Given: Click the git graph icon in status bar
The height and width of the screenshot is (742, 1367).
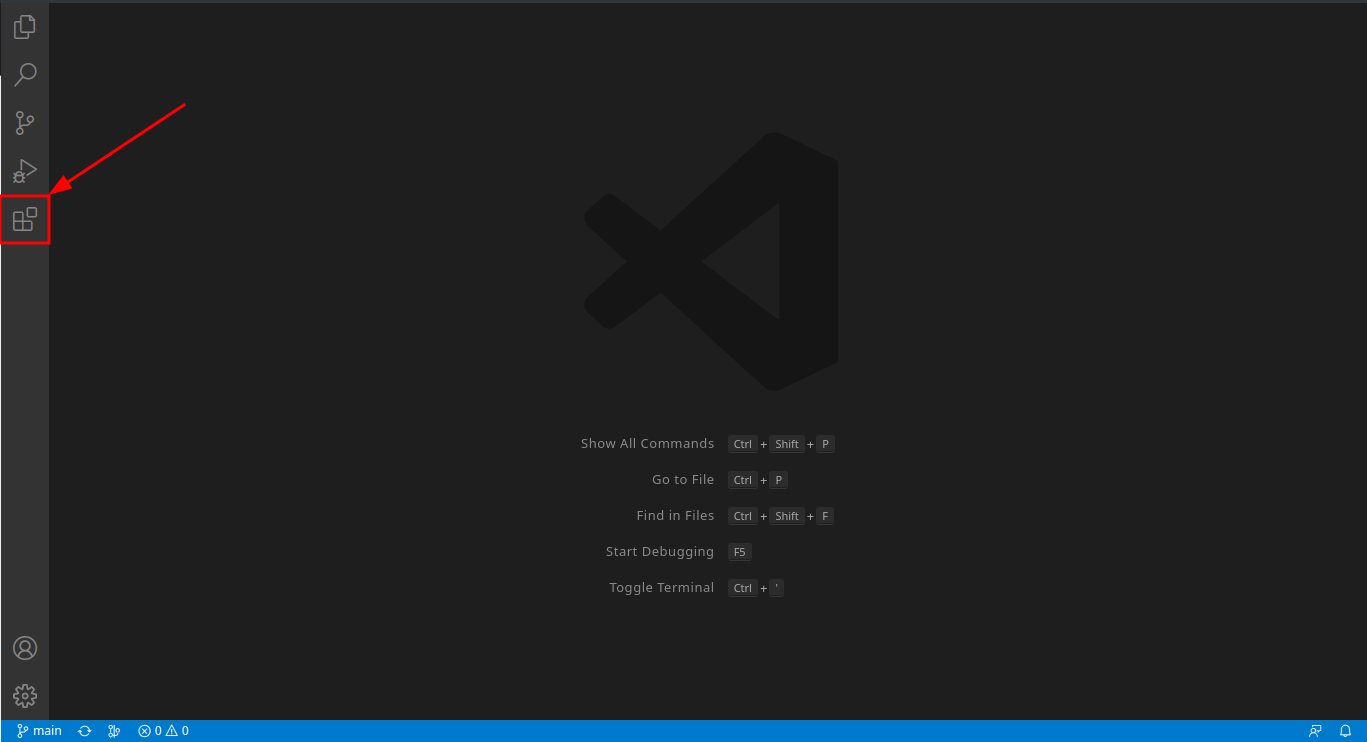Looking at the screenshot, I should click(x=114, y=731).
